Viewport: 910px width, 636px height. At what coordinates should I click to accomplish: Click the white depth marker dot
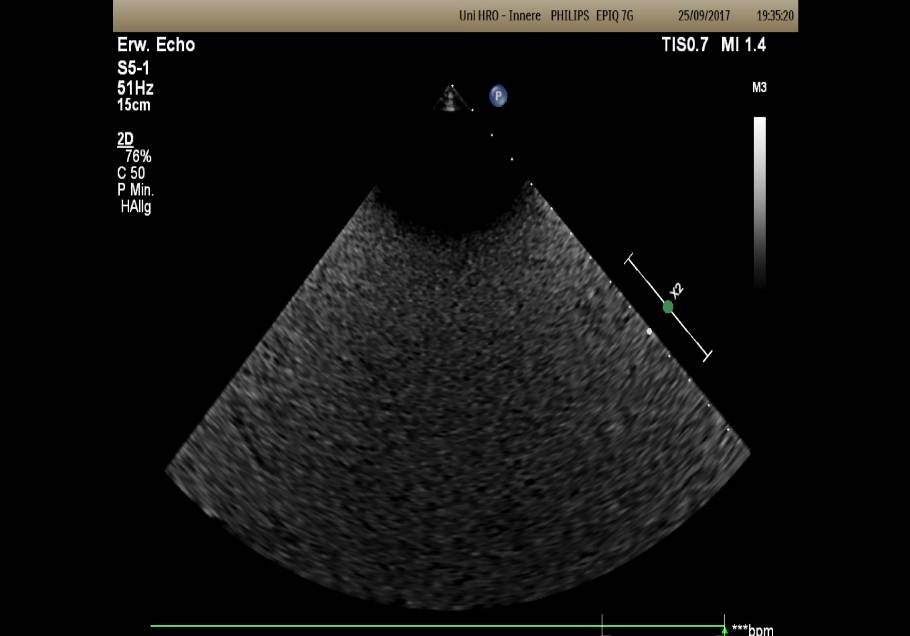coord(650,331)
